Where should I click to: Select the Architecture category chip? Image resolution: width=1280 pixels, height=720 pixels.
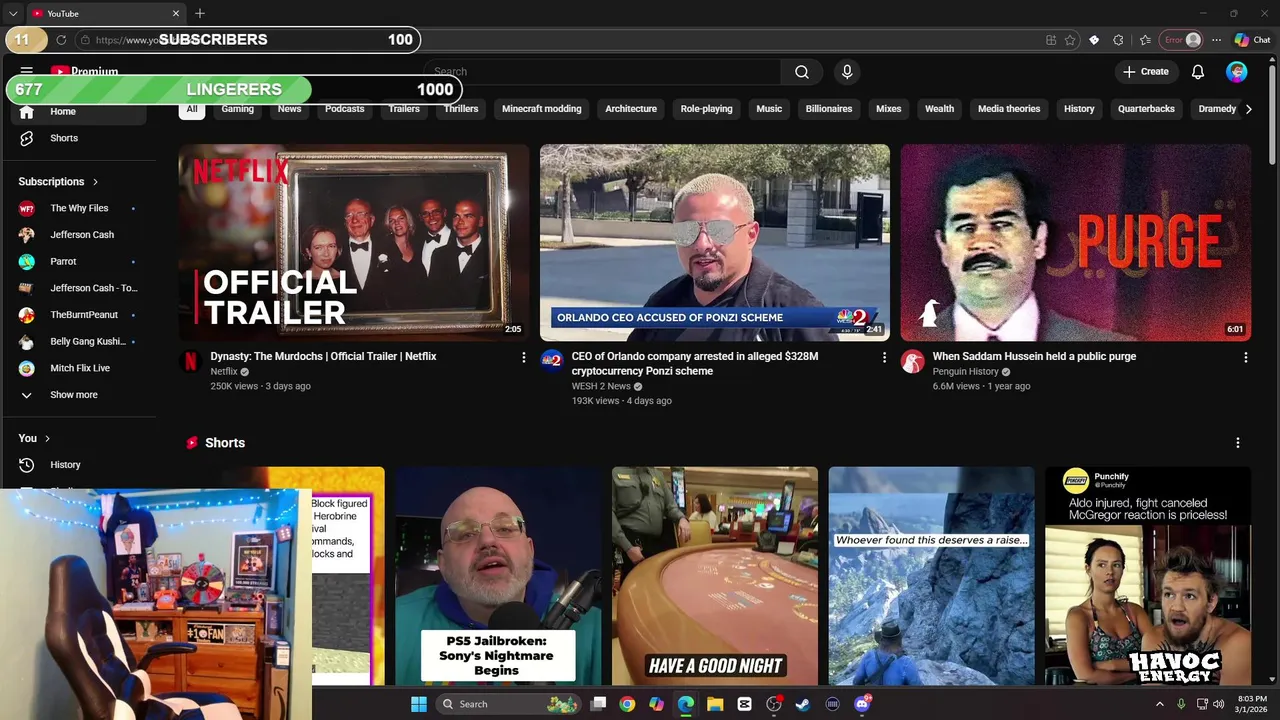pyautogui.click(x=631, y=109)
